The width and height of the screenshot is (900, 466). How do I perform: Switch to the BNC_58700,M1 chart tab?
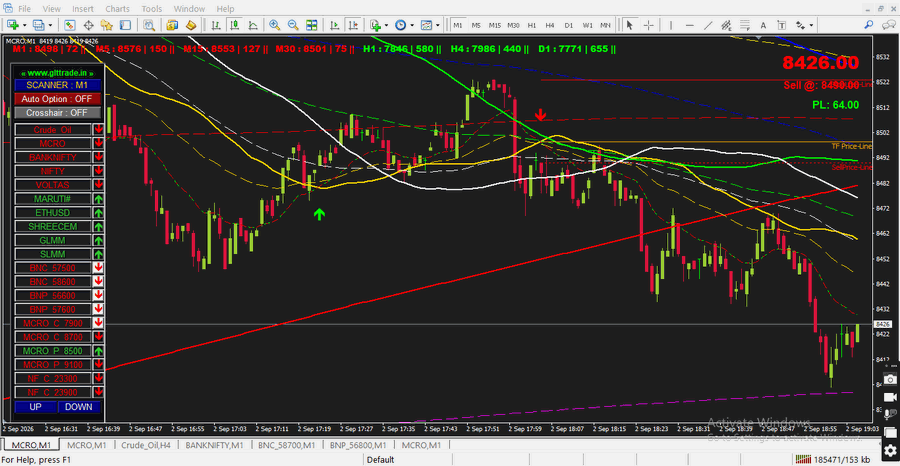[x=286, y=445]
